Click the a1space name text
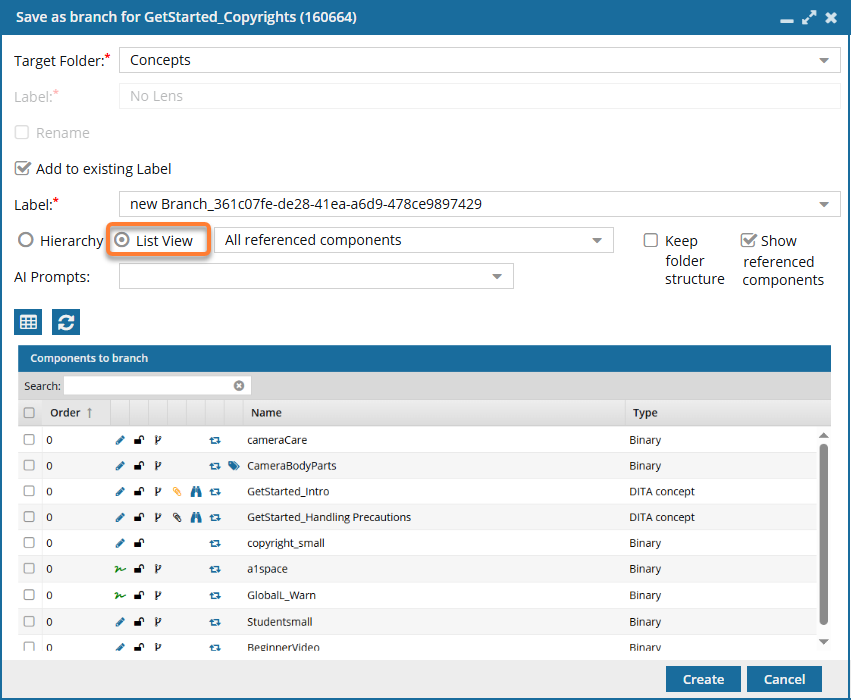This screenshot has width=851, height=700. [x=267, y=569]
